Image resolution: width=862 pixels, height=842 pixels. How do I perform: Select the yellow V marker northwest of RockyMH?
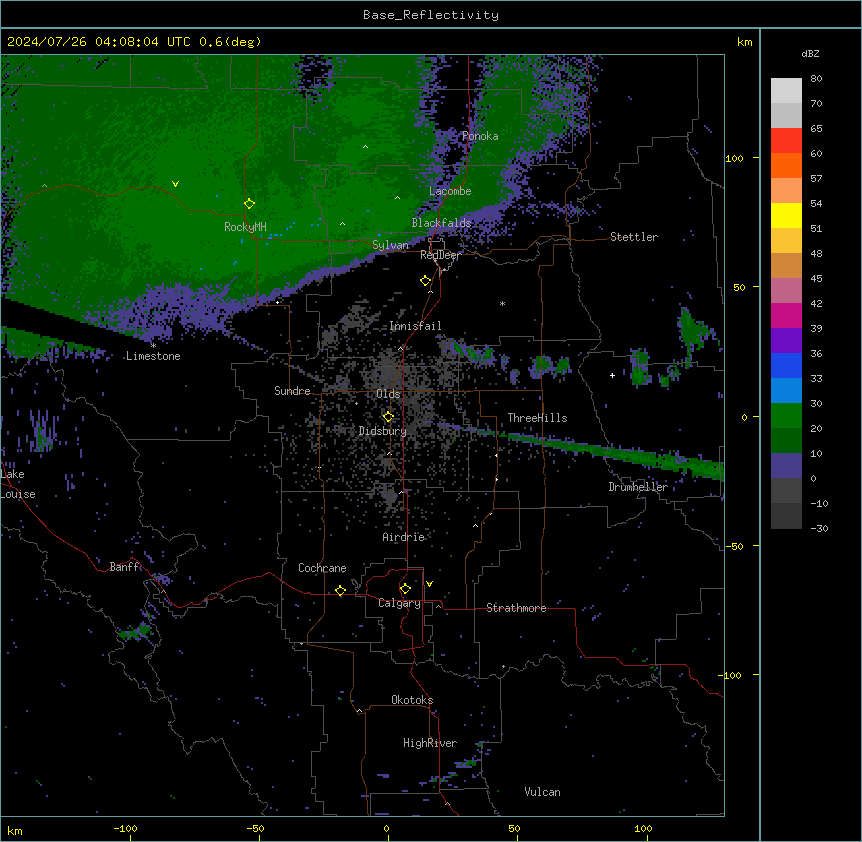[175, 184]
